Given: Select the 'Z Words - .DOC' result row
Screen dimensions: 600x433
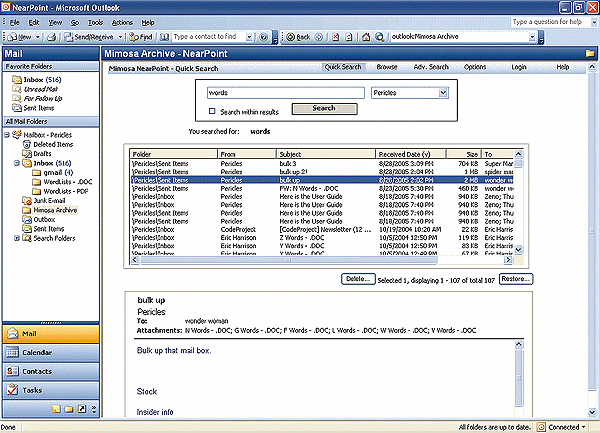Looking at the screenshot, I should (x=322, y=238).
